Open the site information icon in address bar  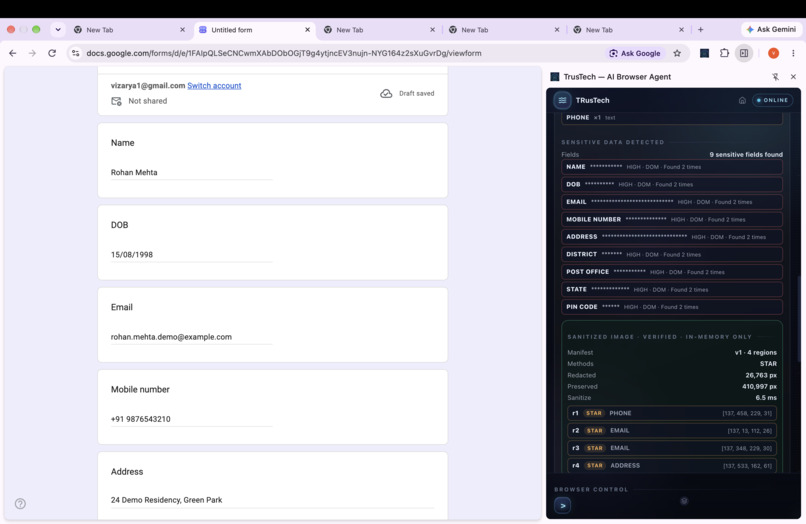[x=76, y=53]
